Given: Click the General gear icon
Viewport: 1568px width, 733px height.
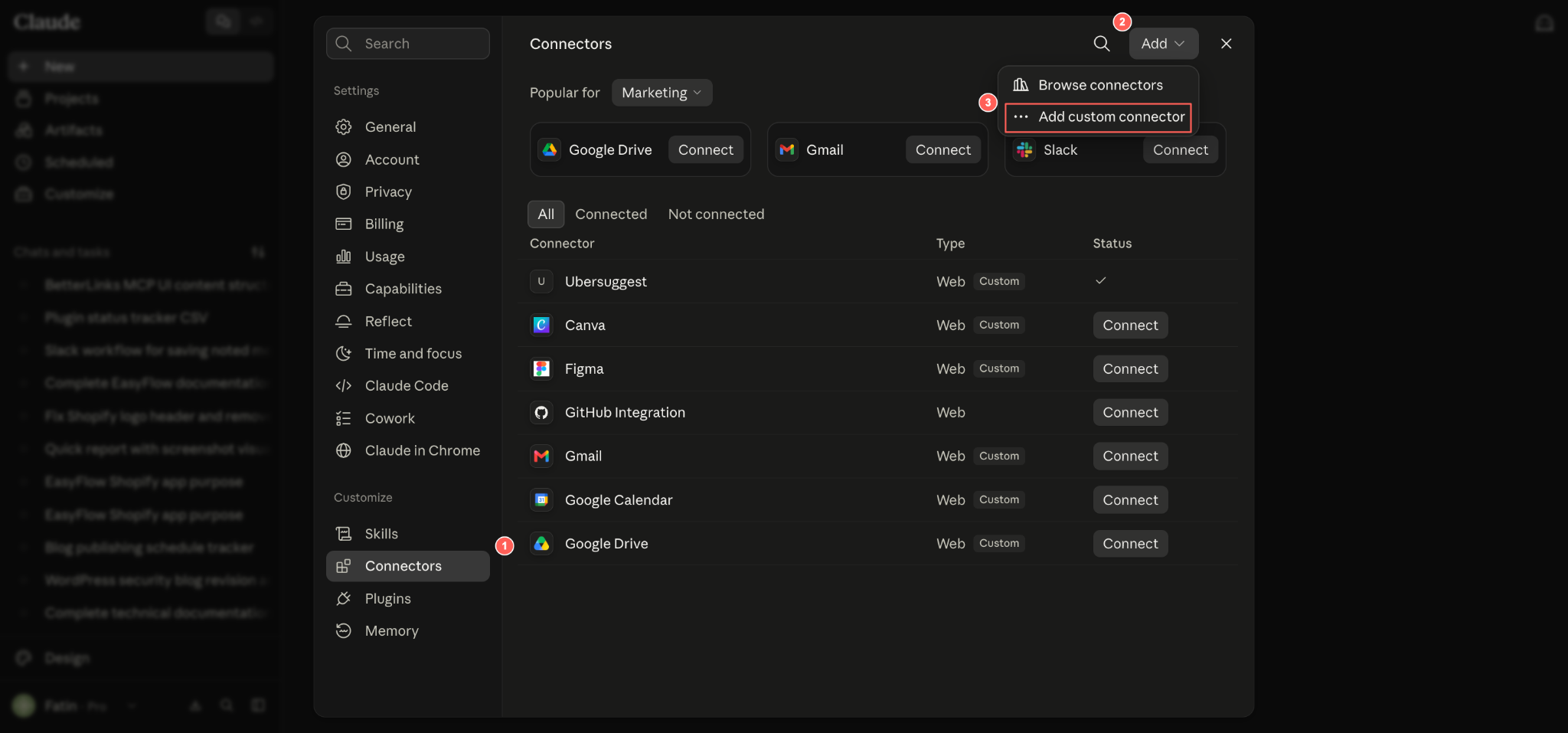Looking at the screenshot, I should [x=344, y=127].
